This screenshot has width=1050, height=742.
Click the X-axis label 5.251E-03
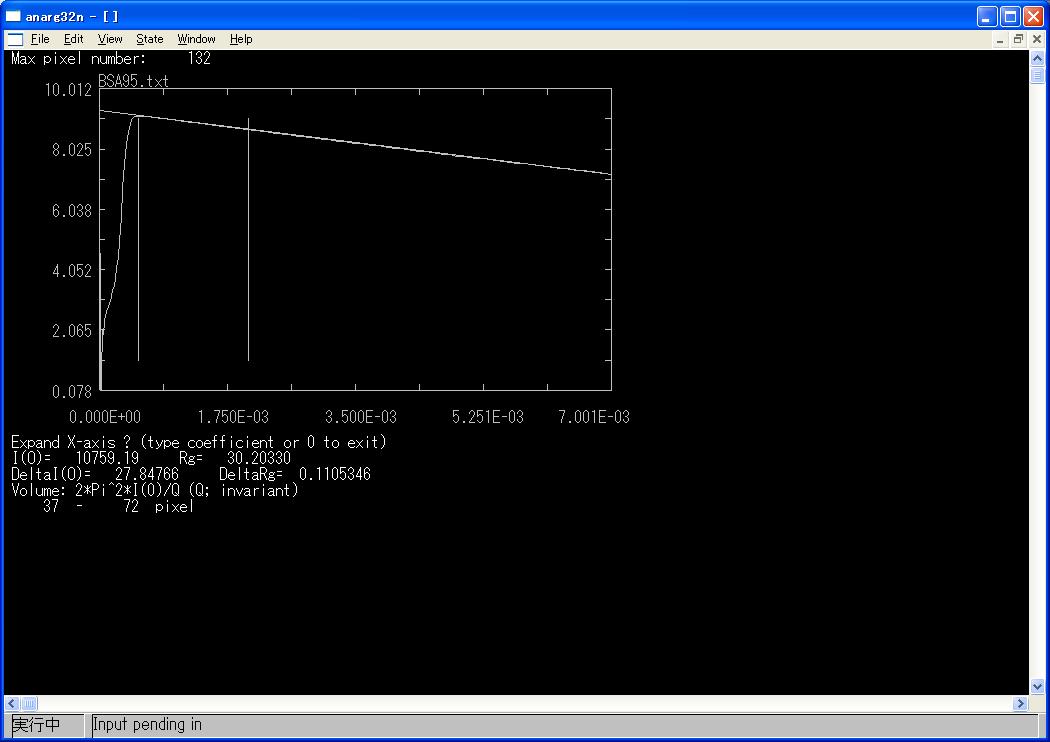(x=488, y=417)
